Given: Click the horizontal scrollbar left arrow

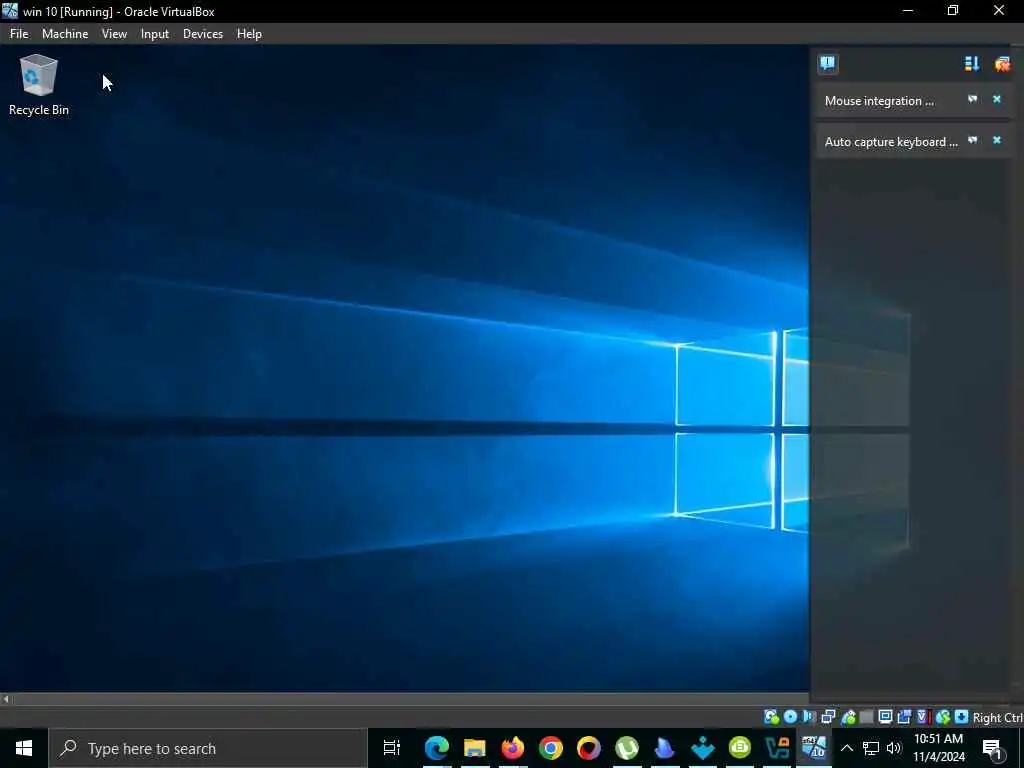Looking at the screenshot, I should coord(6,699).
